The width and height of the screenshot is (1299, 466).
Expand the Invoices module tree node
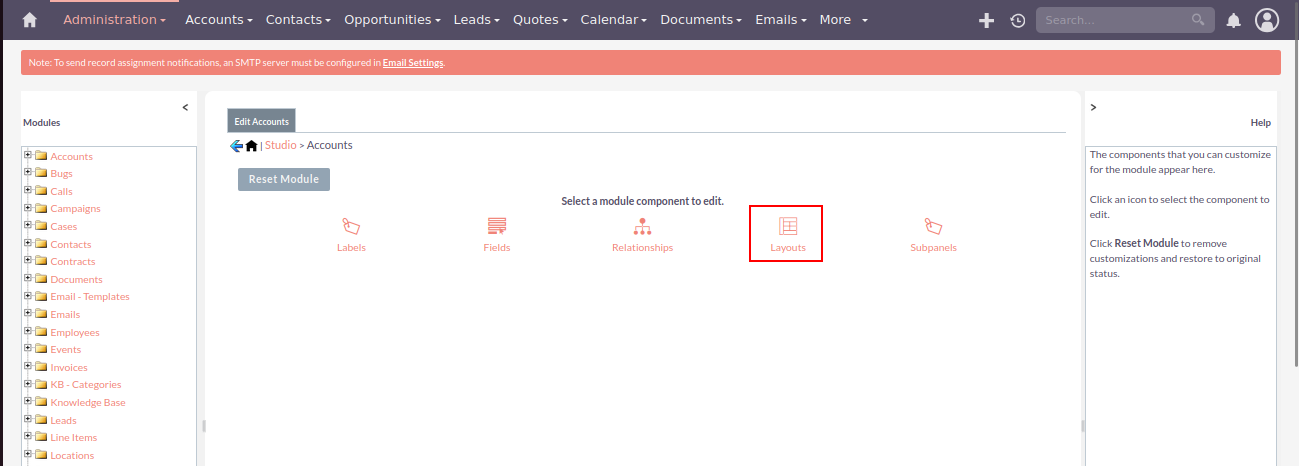point(28,367)
